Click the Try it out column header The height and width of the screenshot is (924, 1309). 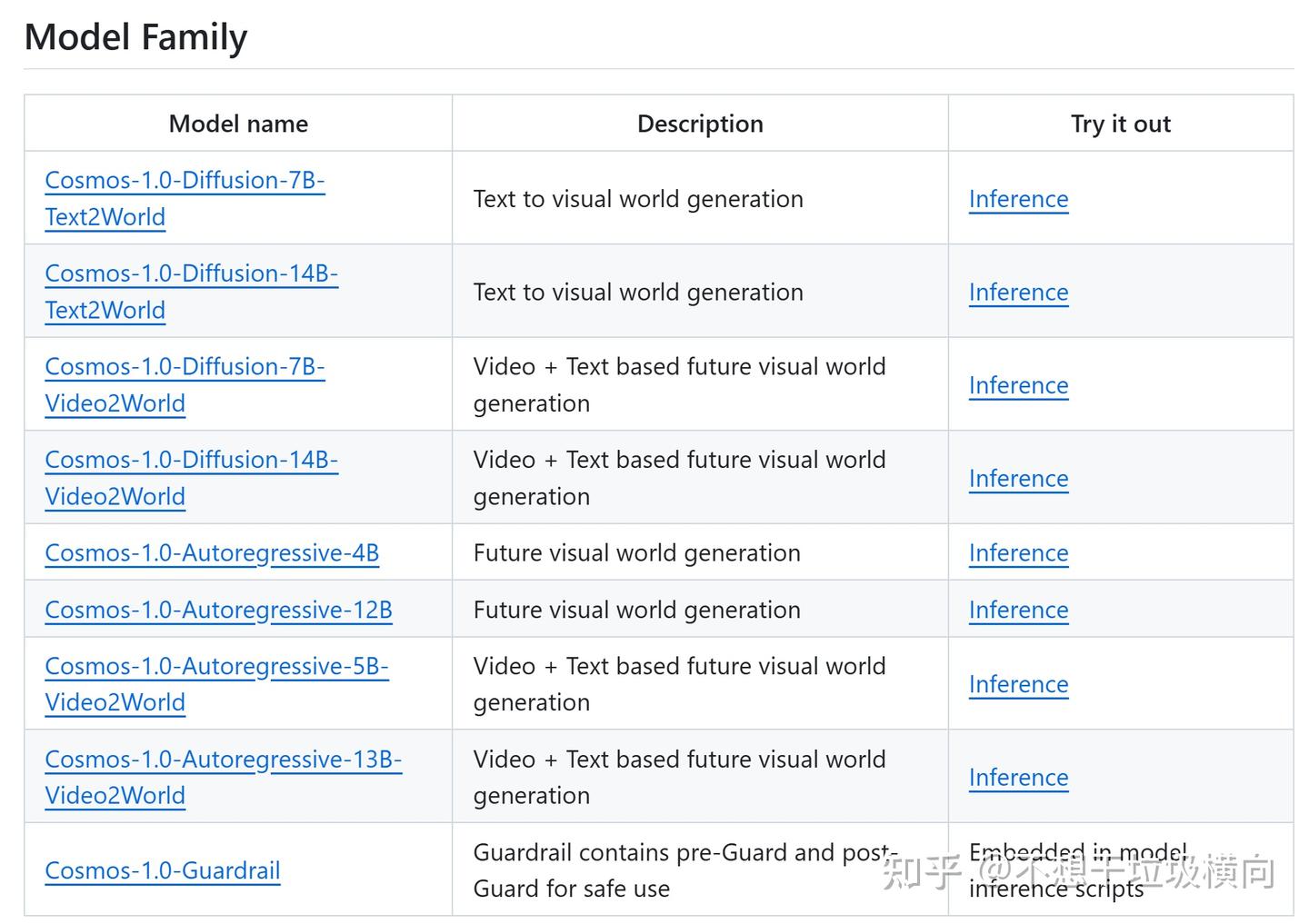point(1120,124)
